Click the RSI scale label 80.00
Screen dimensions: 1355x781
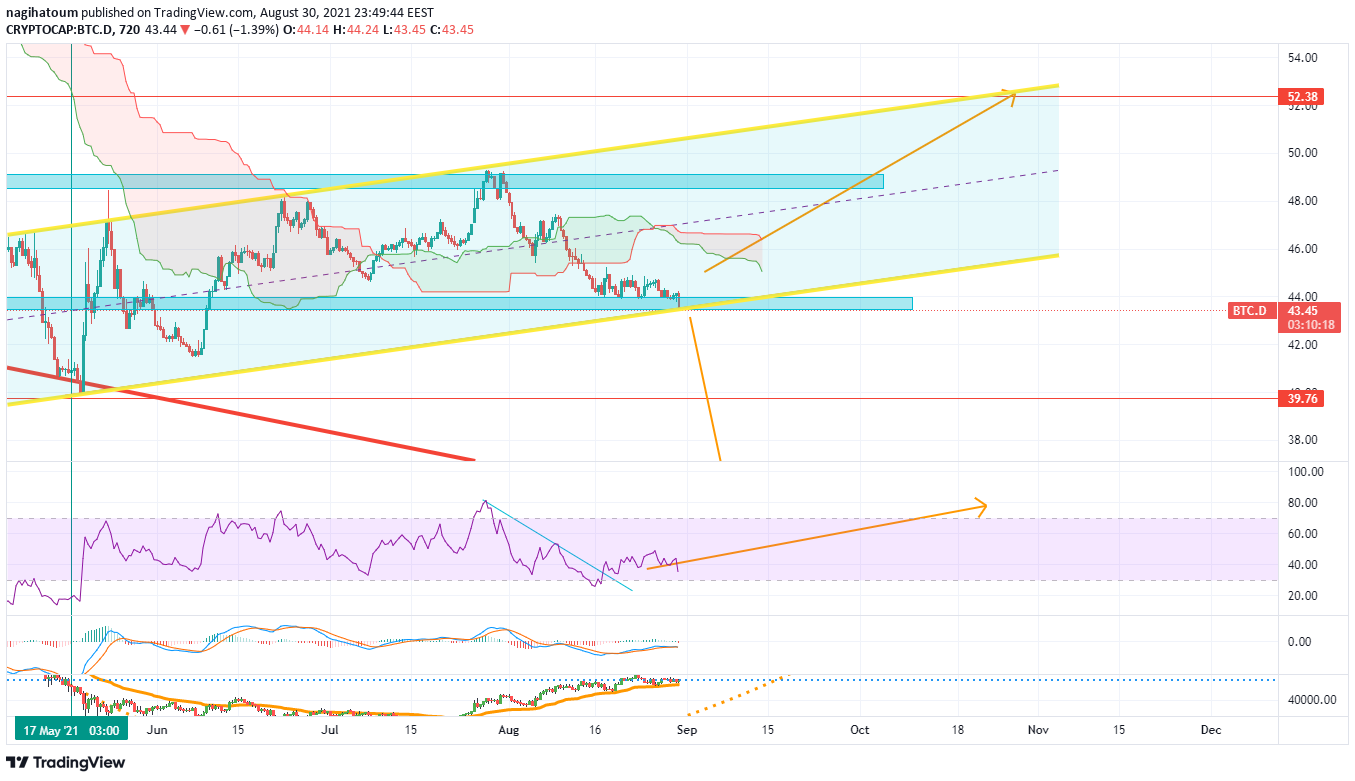pos(1301,503)
